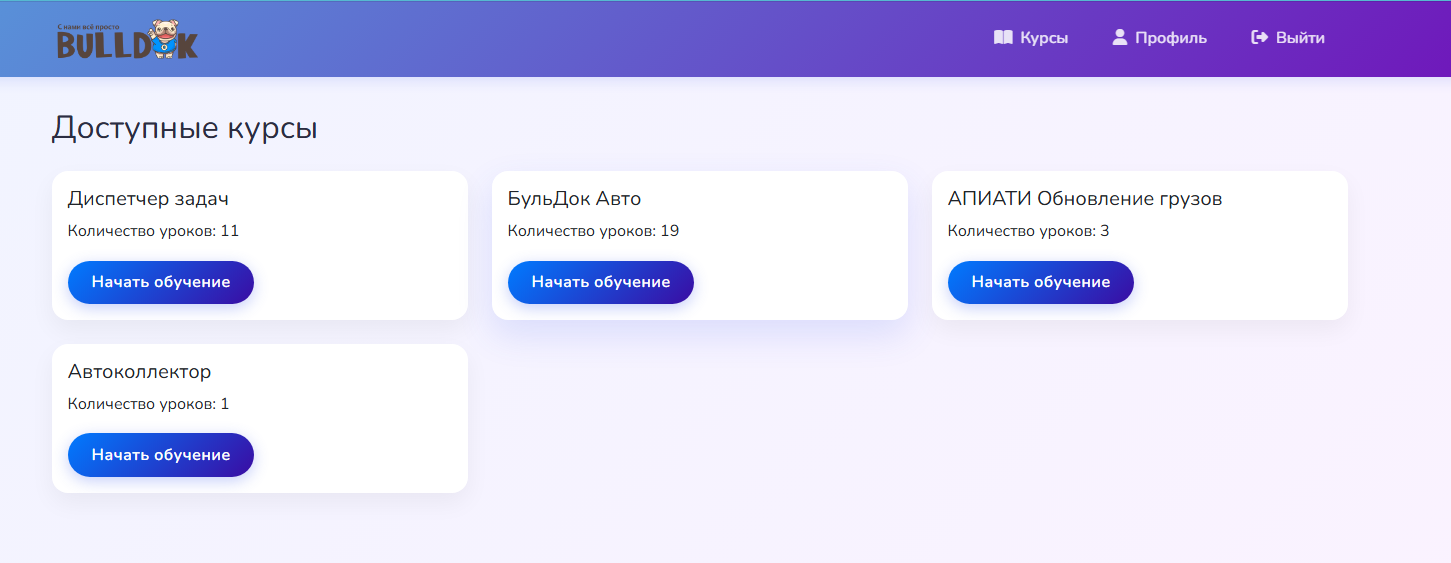Screen dimensions: 1451x563
Task: Open the Курсы menu item
Action: pyautogui.click(x=1044, y=38)
